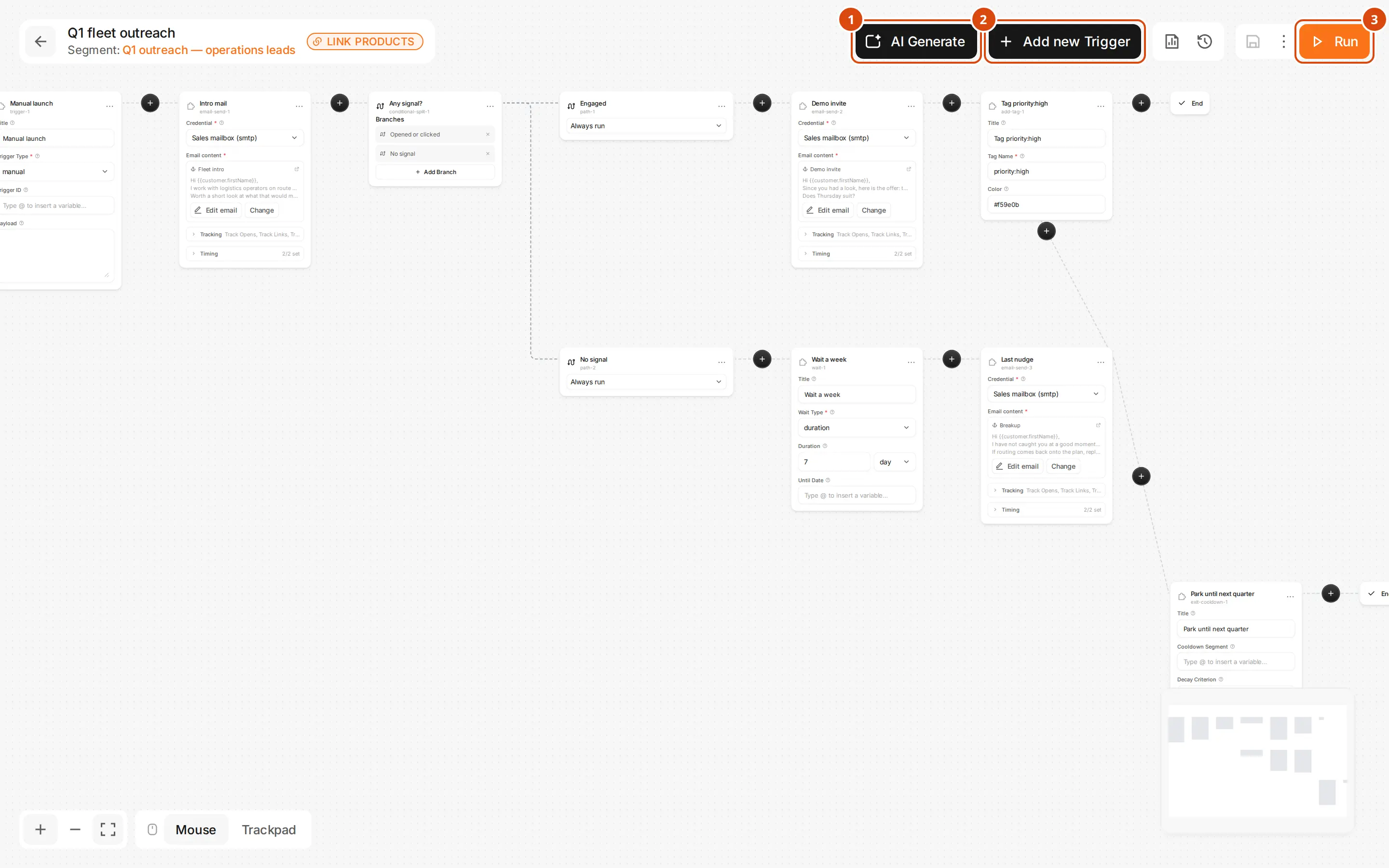Open the analytics chart icon
Image resolution: width=1389 pixels, height=868 pixels.
point(1171,41)
